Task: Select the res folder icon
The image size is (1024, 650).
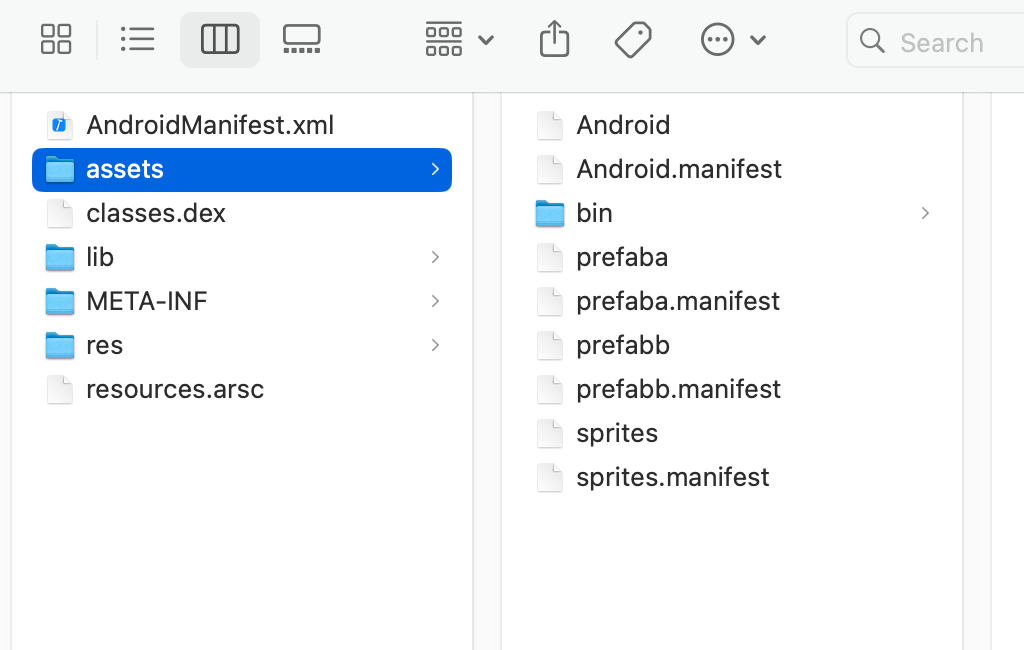Action: coord(60,346)
